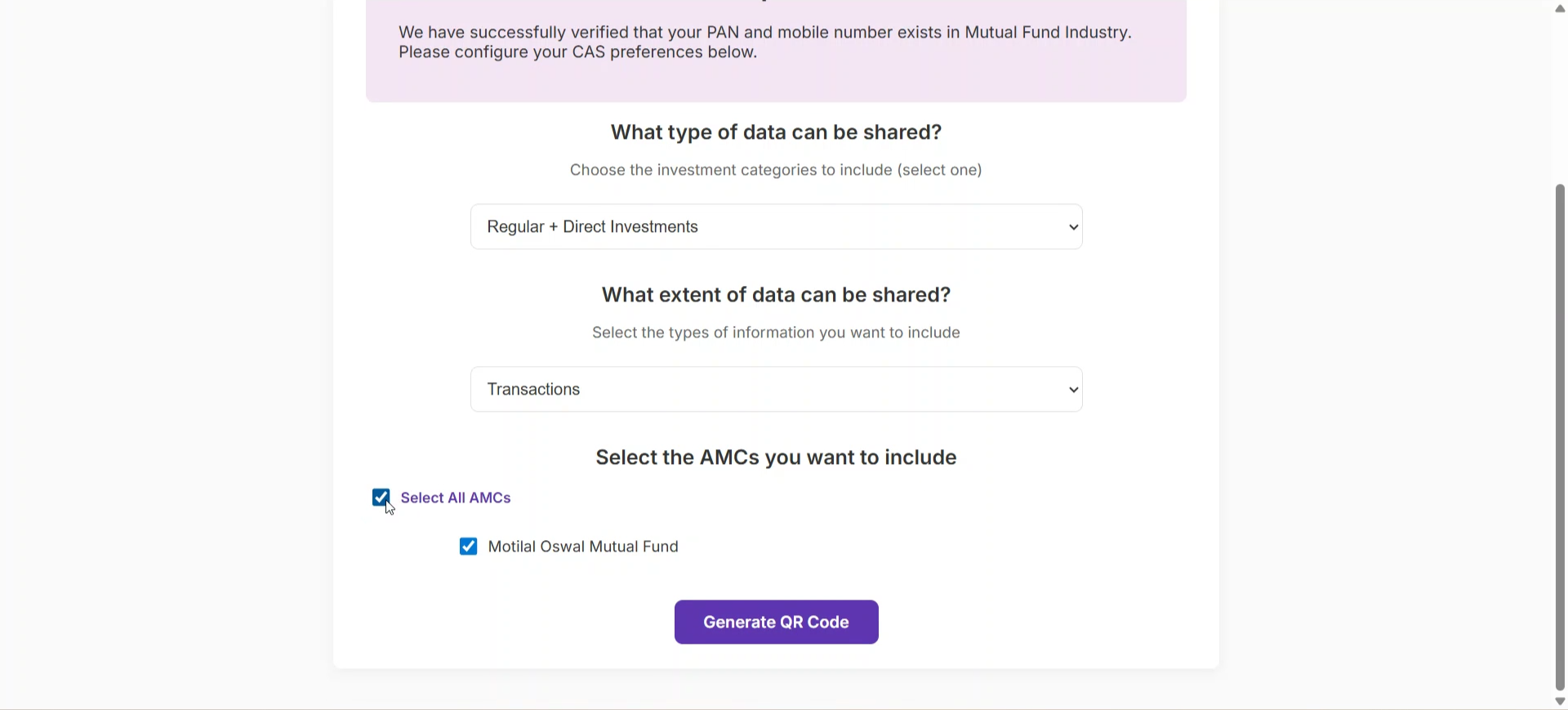The height and width of the screenshot is (710, 1568).
Task: Click the "Choose the investment categories to include" subtitle
Action: [x=776, y=170]
